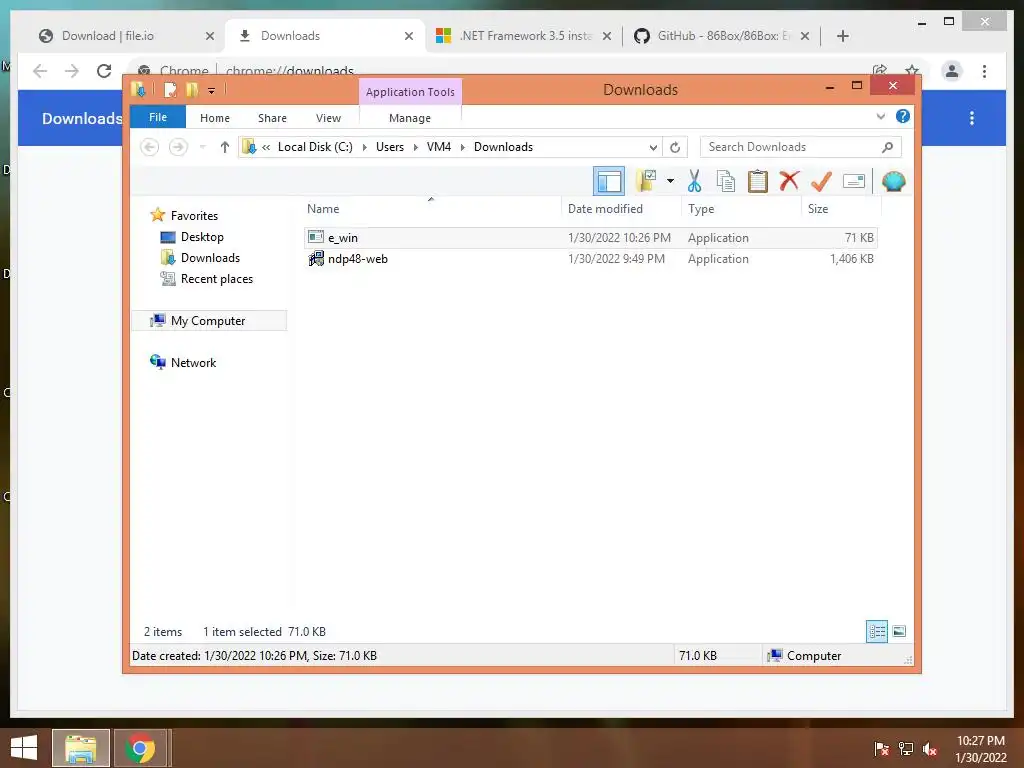Image resolution: width=1024 pixels, height=768 pixels.
Task: Reload the Chrome page
Action: [104, 71]
